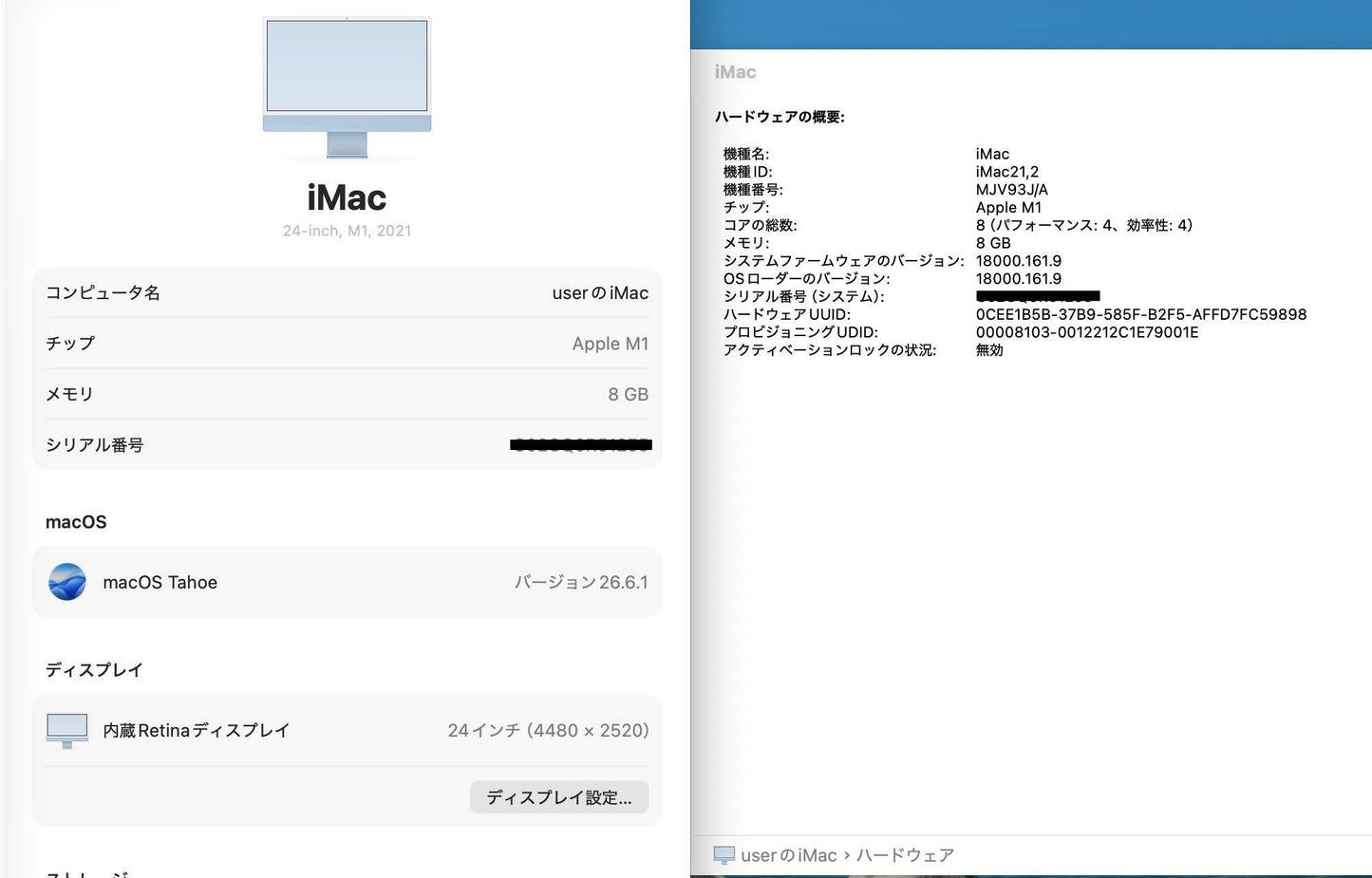1372x878 pixels.
Task: Select user の iMac in the path bar
Action: (789, 855)
